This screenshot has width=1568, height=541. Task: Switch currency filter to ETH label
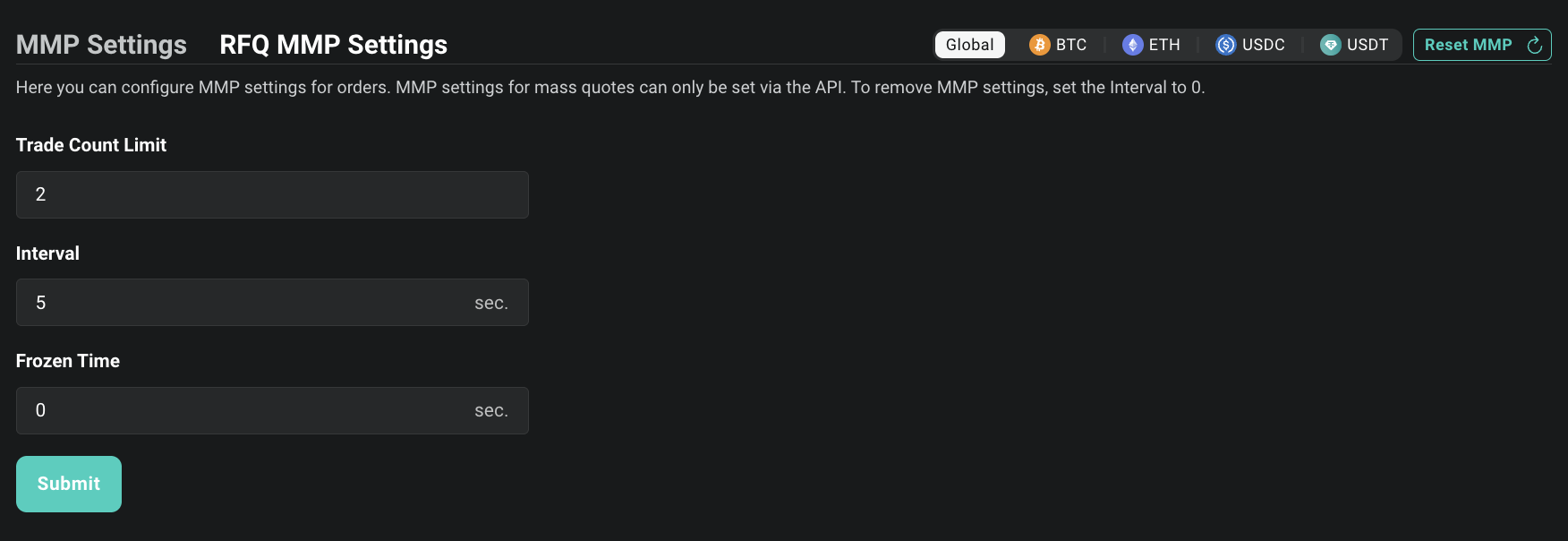click(1164, 45)
